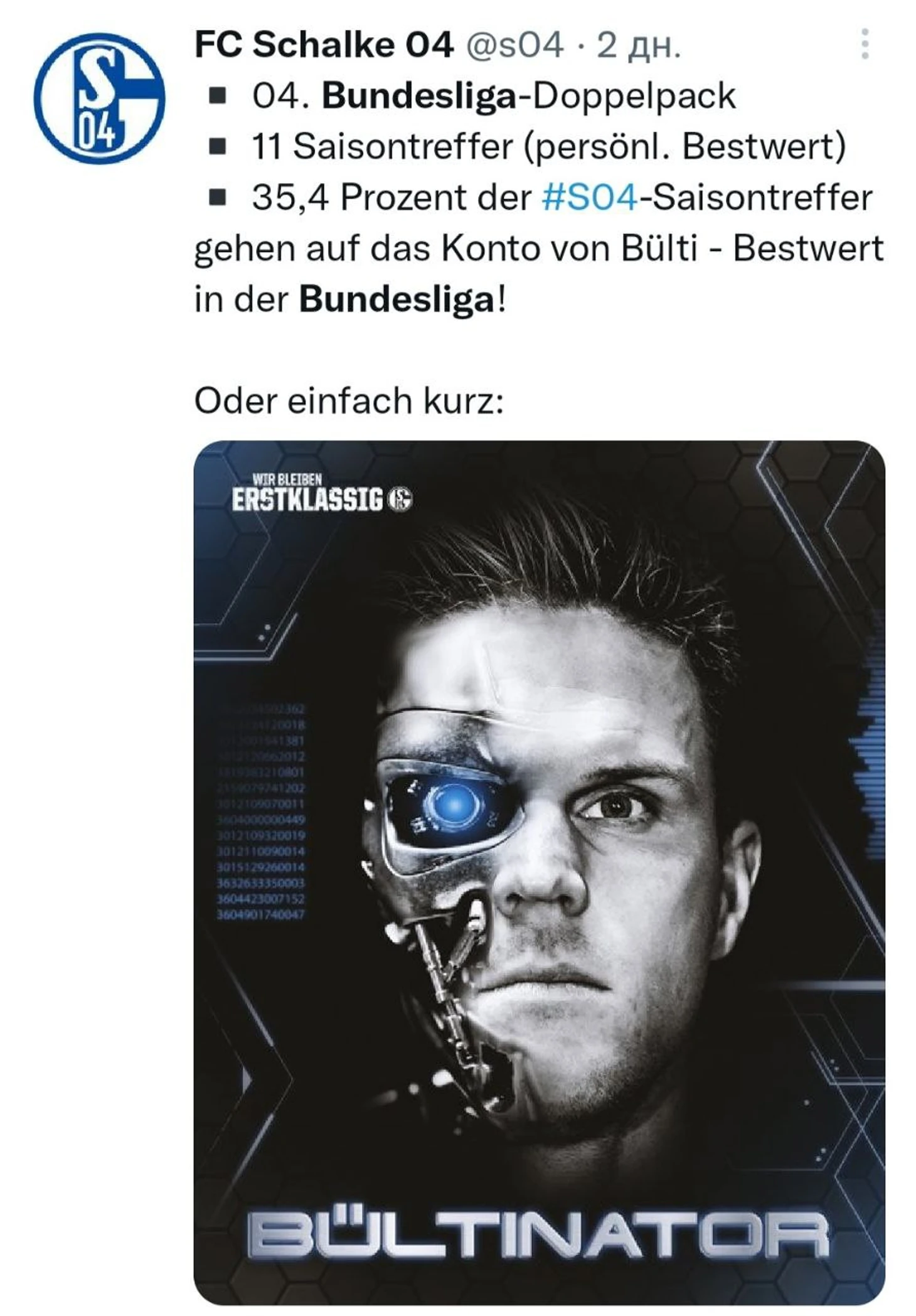The height and width of the screenshot is (1316, 916).
Task: Click the text "Oder einfach kurz:"
Action: [349, 400]
